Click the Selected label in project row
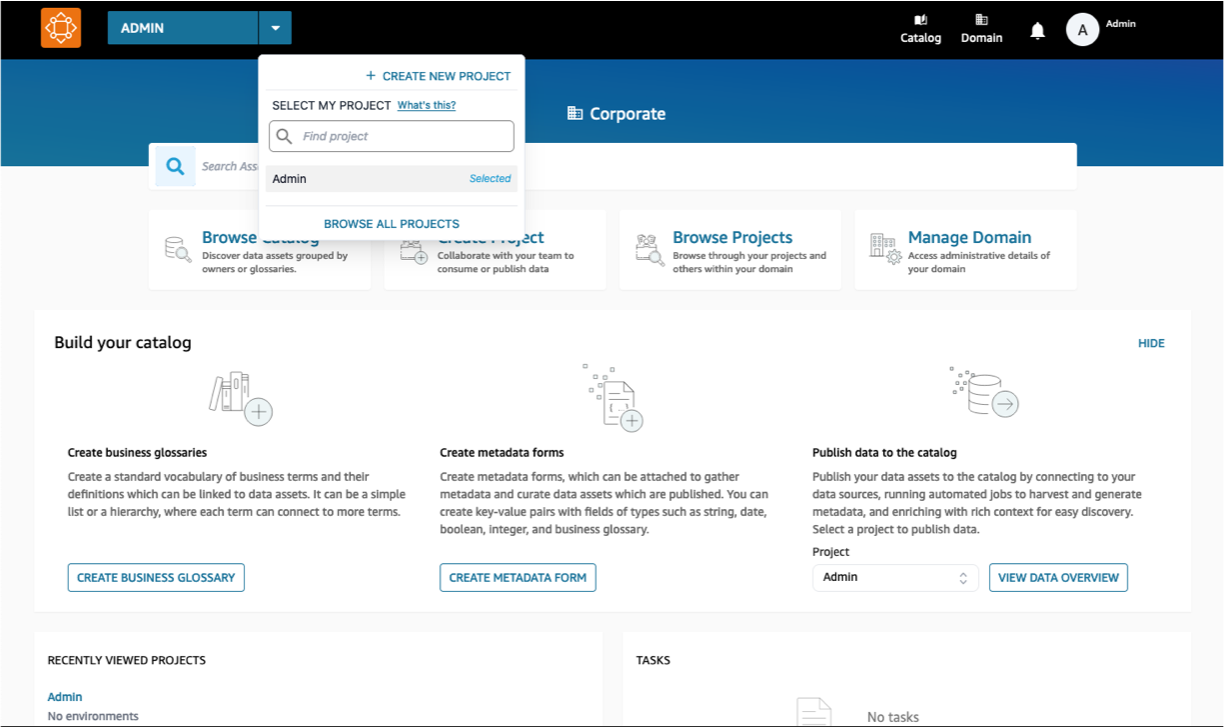The height and width of the screenshot is (728, 1224). pyautogui.click(x=490, y=179)
